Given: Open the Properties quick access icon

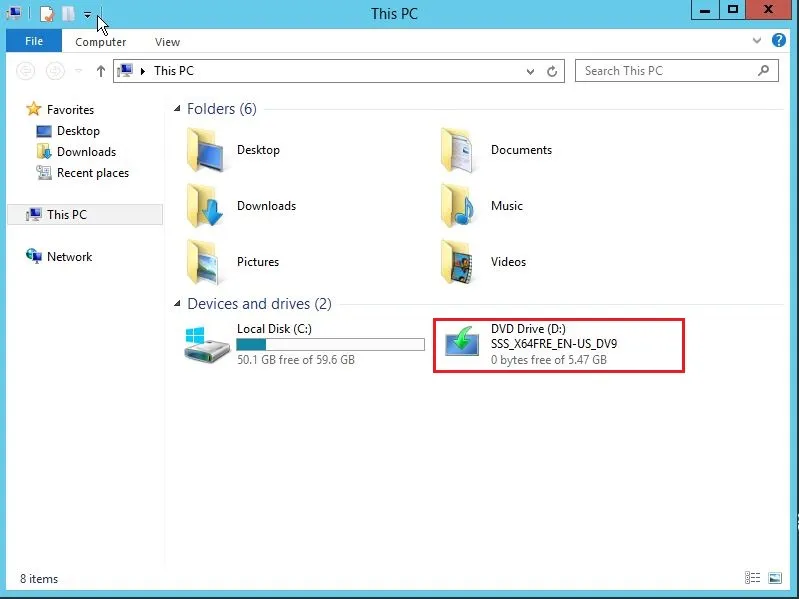Looking at the screenshot, I should (46, 14).
